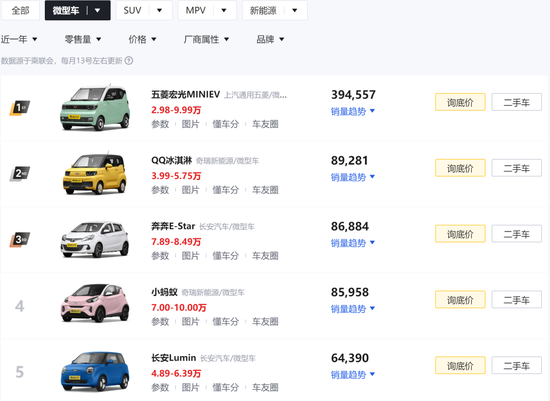Open the 零售量 filter dropdown
This screenshot has width=550, height=401.
83,39
